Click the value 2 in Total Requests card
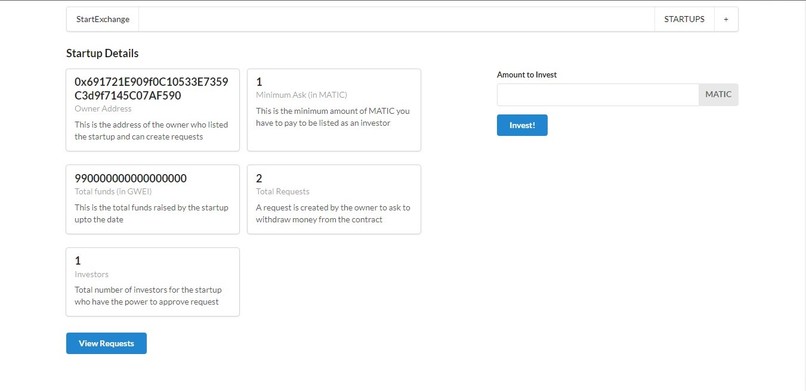Viewport: 806px width, 391px height. coord(259,178)
